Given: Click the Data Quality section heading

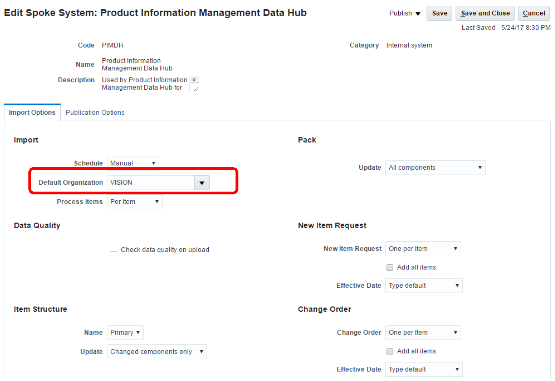Looking at the screenshot, I should pos(37,226).
